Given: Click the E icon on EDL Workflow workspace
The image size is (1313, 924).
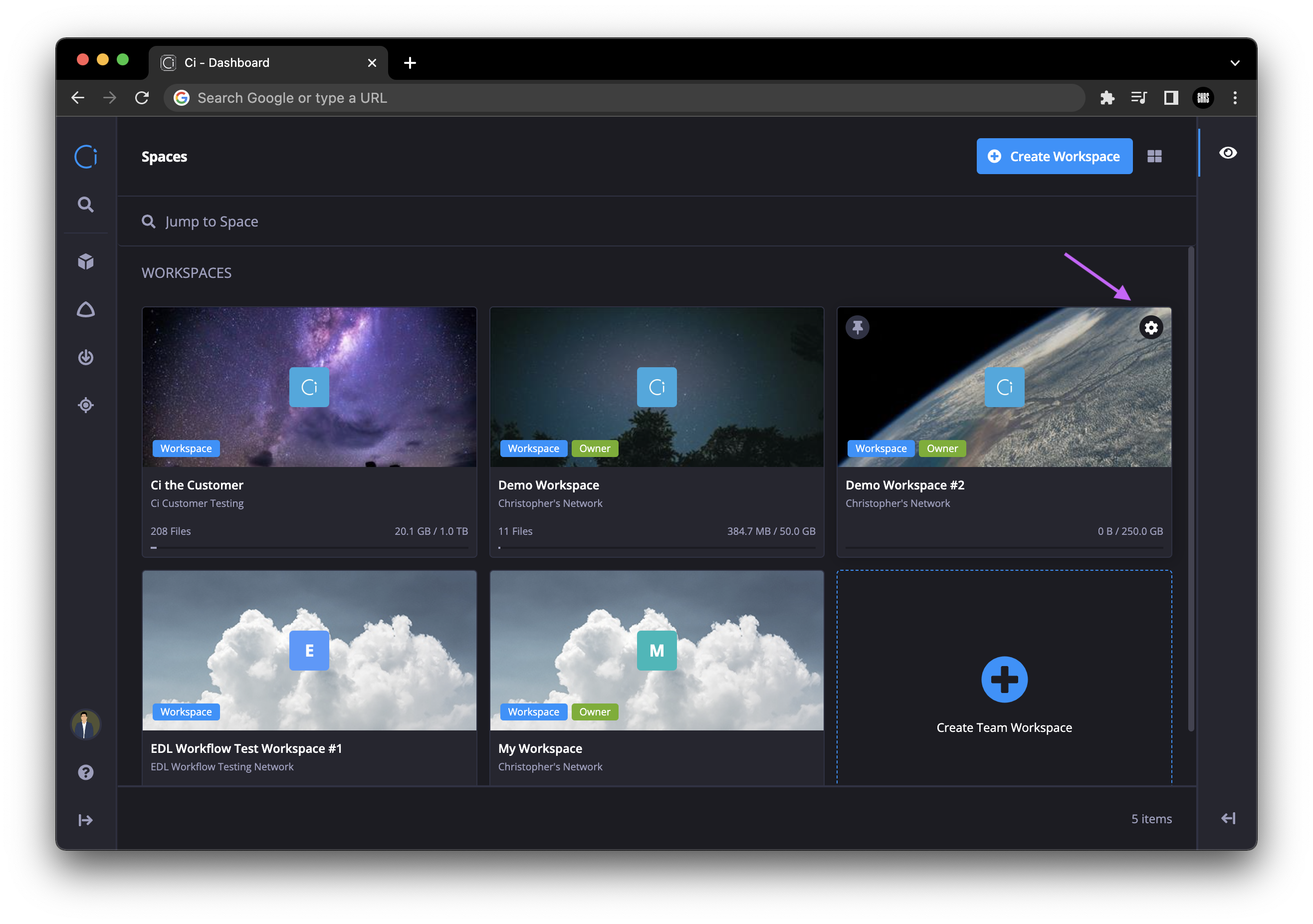Looking at the screenshot, I should (x=309, y=650).
